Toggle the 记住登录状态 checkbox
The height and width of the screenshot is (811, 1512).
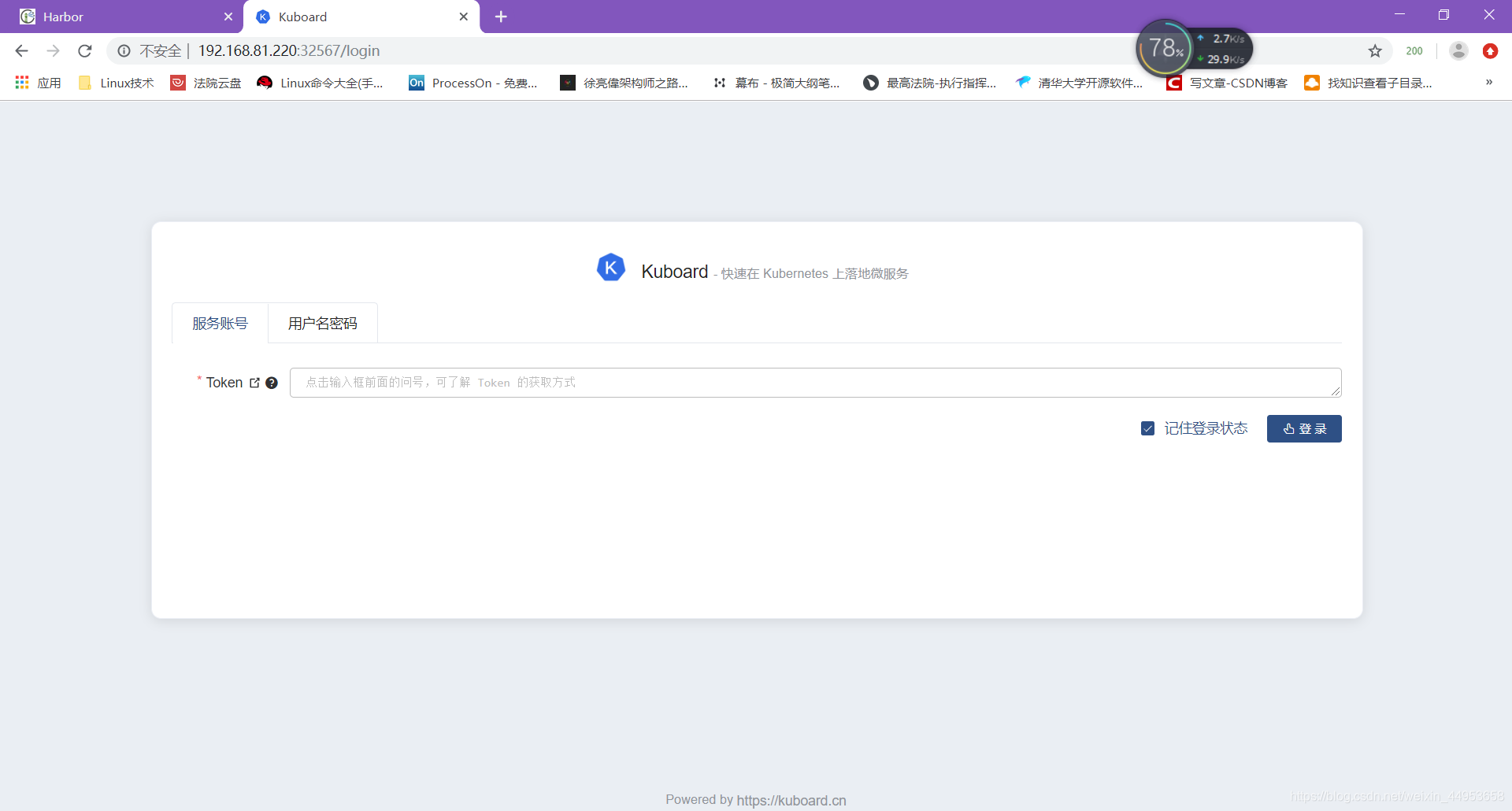[1148, 428]
